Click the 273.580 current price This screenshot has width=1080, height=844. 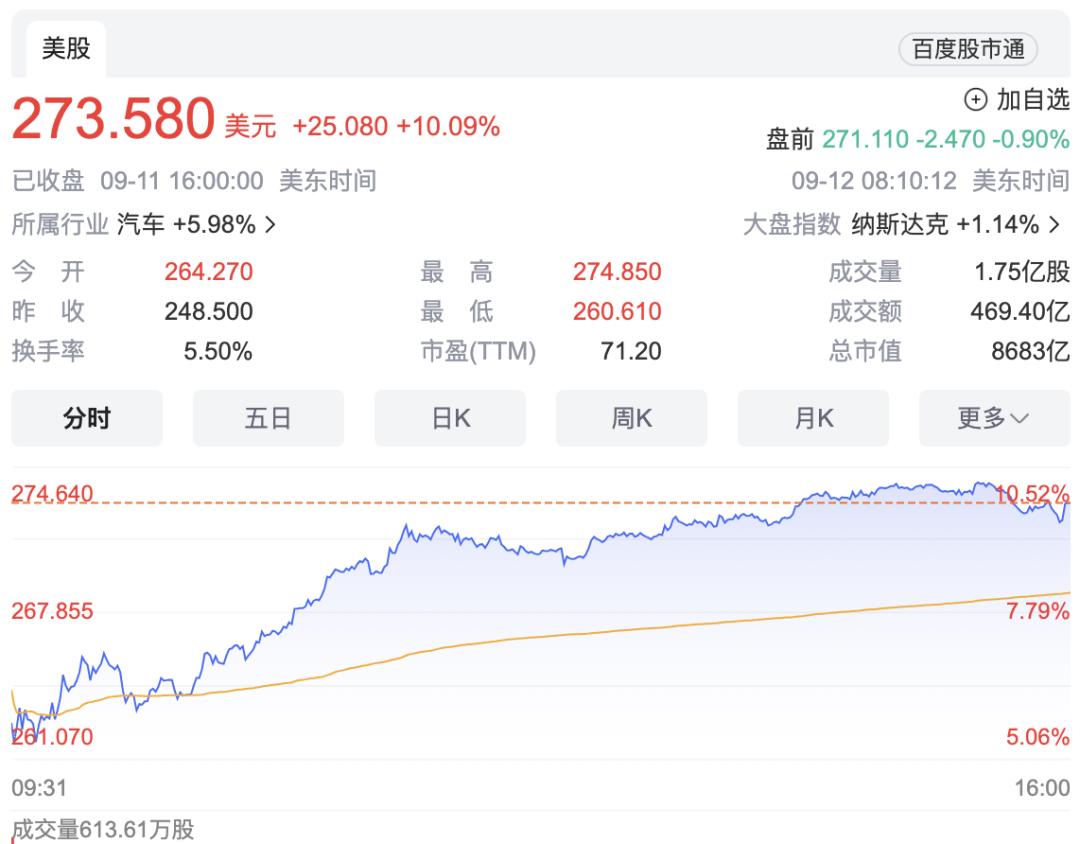click(113, 120)
